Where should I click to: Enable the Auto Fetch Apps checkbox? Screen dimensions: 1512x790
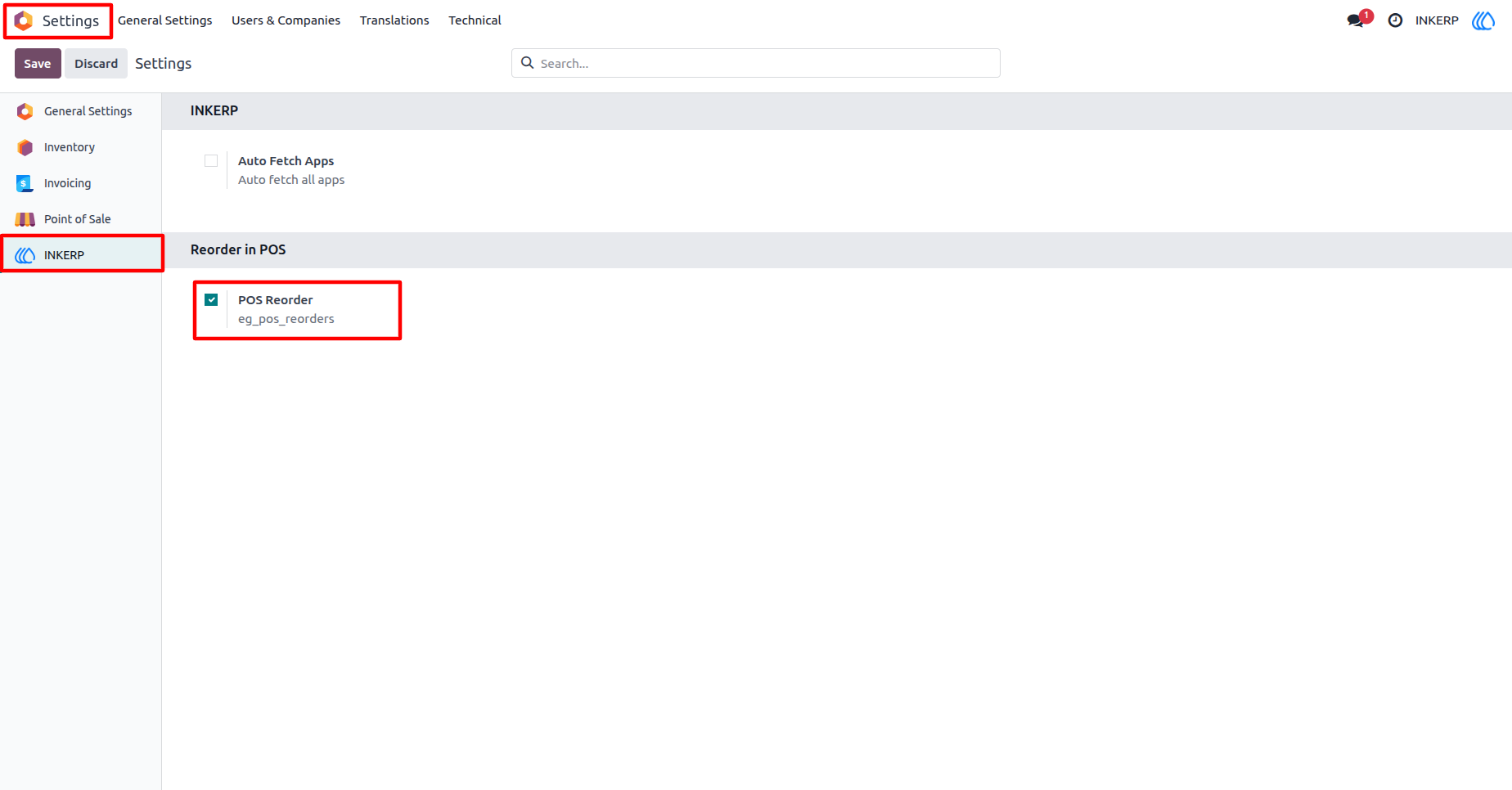pyautogui.click(x=211, y=160)
